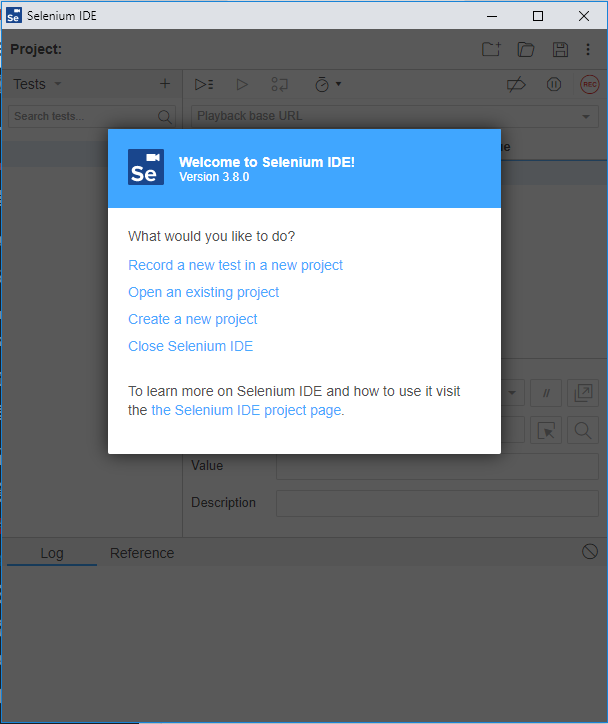Start recording with the REC button

(x=590, y=84)
